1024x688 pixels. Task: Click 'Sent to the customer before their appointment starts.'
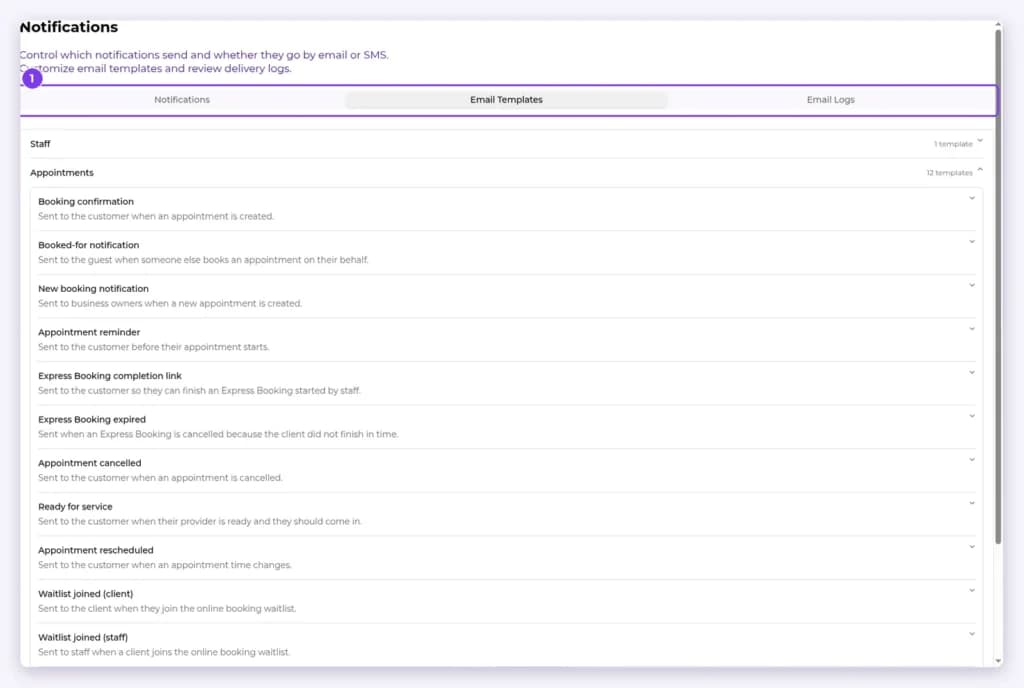click(153, 347)
